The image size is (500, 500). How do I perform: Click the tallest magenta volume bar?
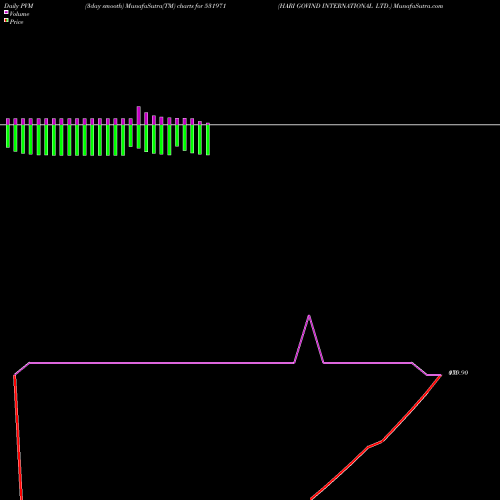click(x=139, y=115)
